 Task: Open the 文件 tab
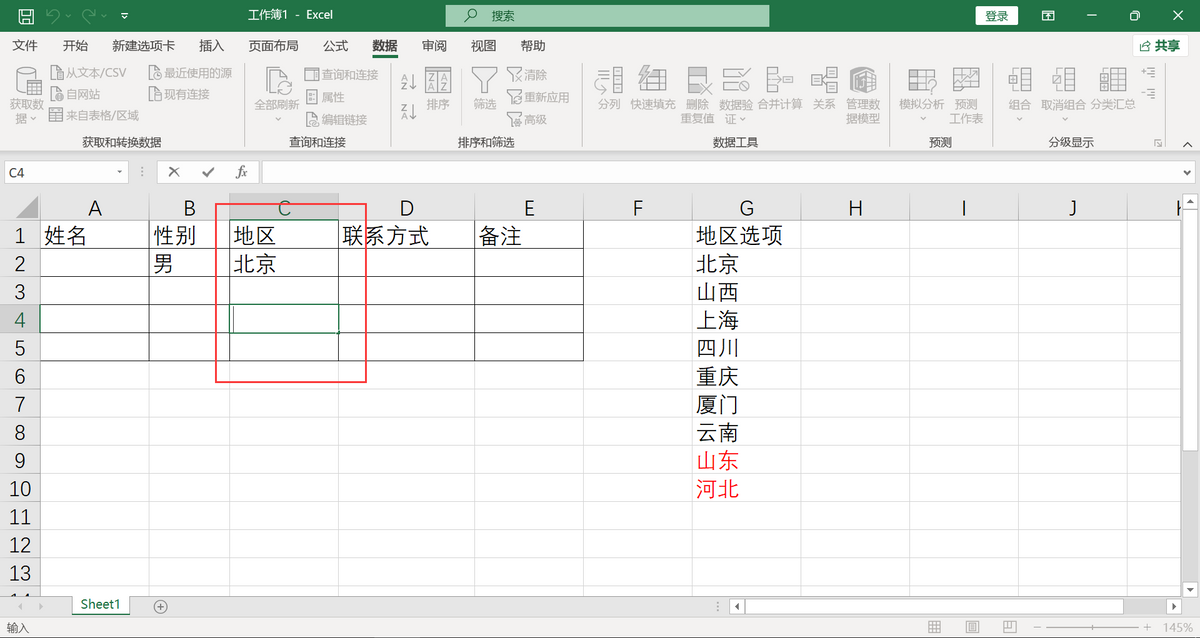[x=25, y=46]
